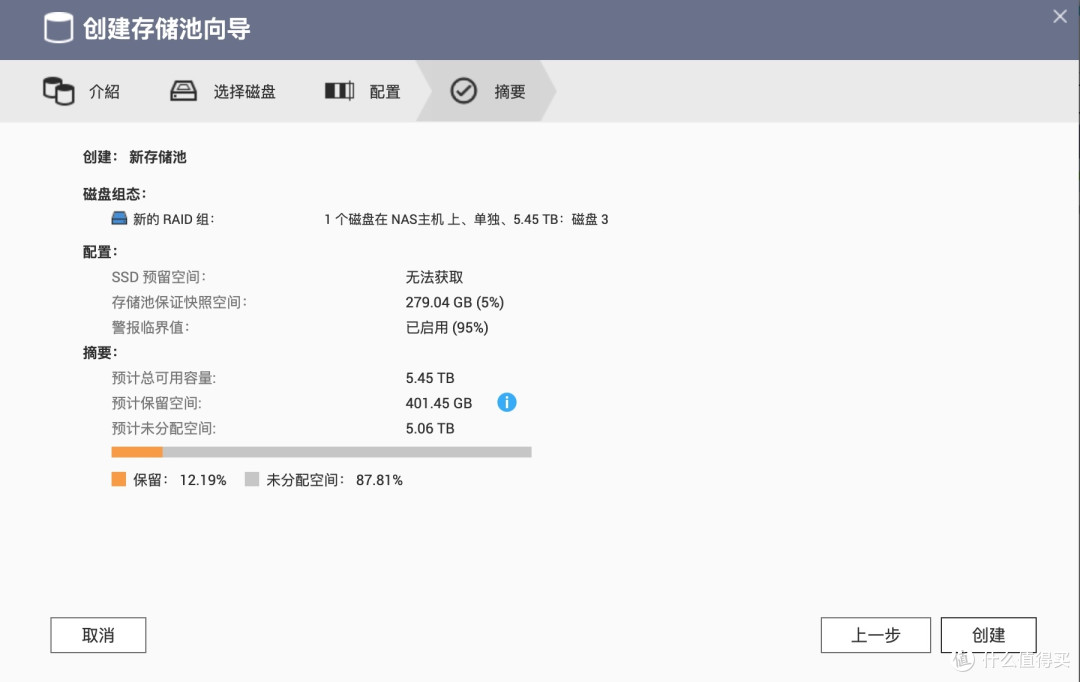
Task: Click 上一步 to return to previous step
Action: point(875,634)
